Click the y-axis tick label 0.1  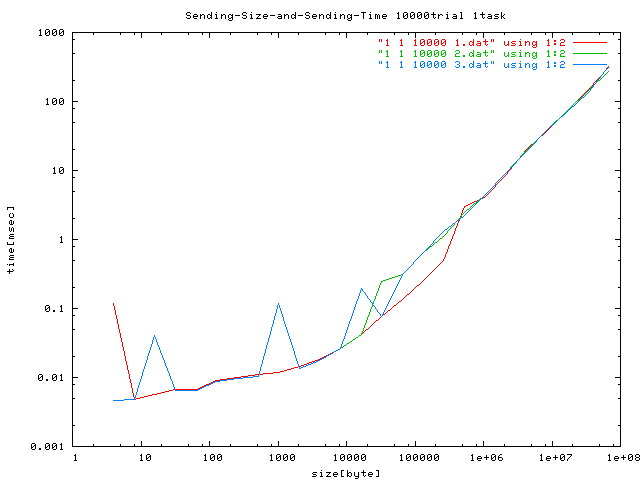tap(55, 309)
